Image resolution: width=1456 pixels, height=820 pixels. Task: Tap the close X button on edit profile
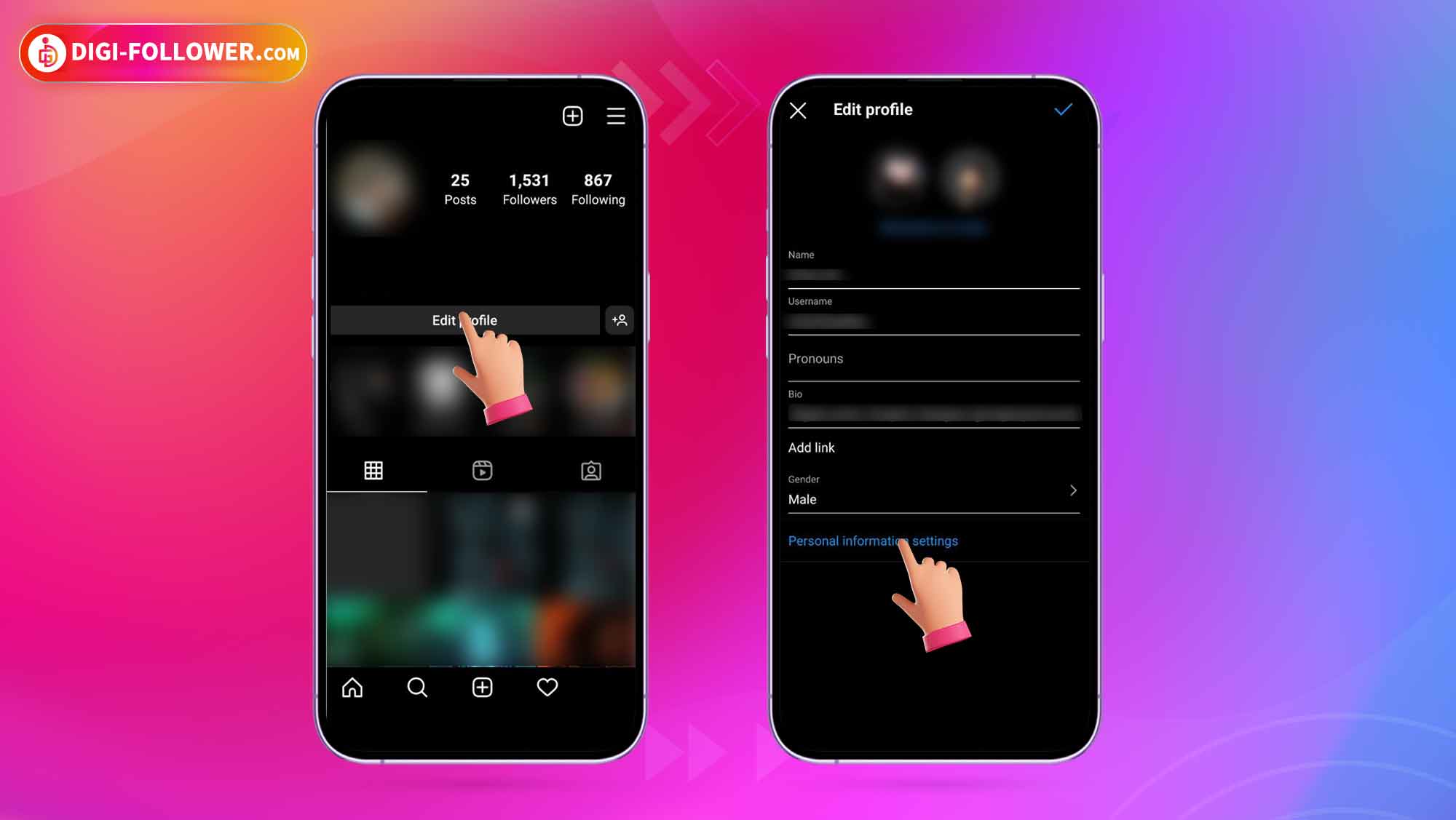[x=797, y=108]
